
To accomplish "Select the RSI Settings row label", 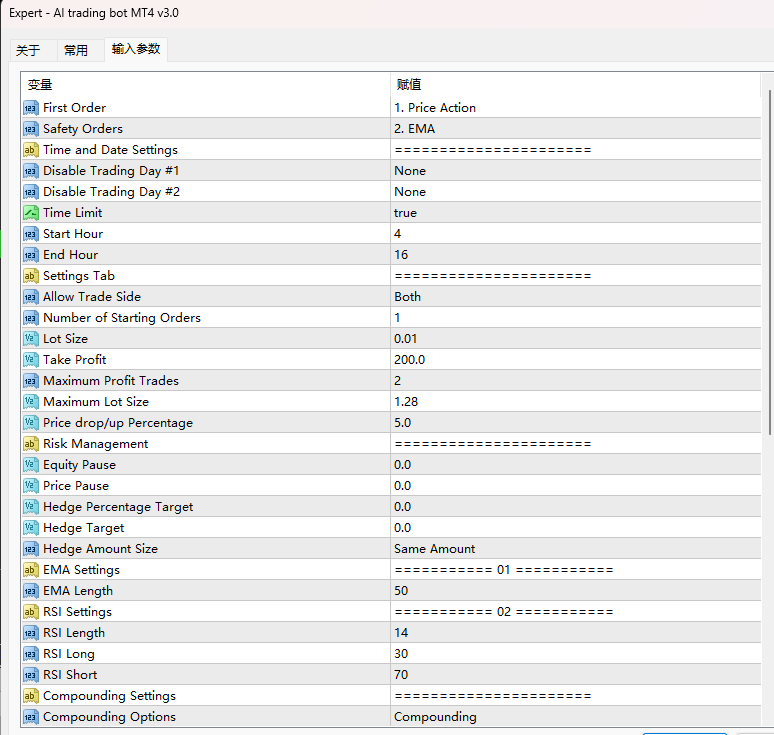I will (x=77, y=612).
